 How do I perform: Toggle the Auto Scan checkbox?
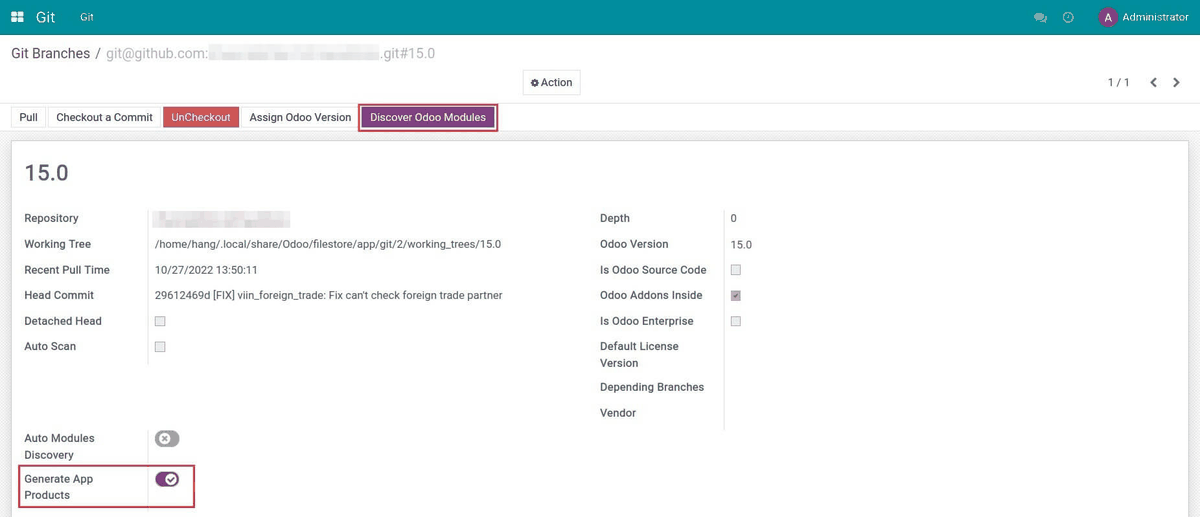[x=160, y=346]
